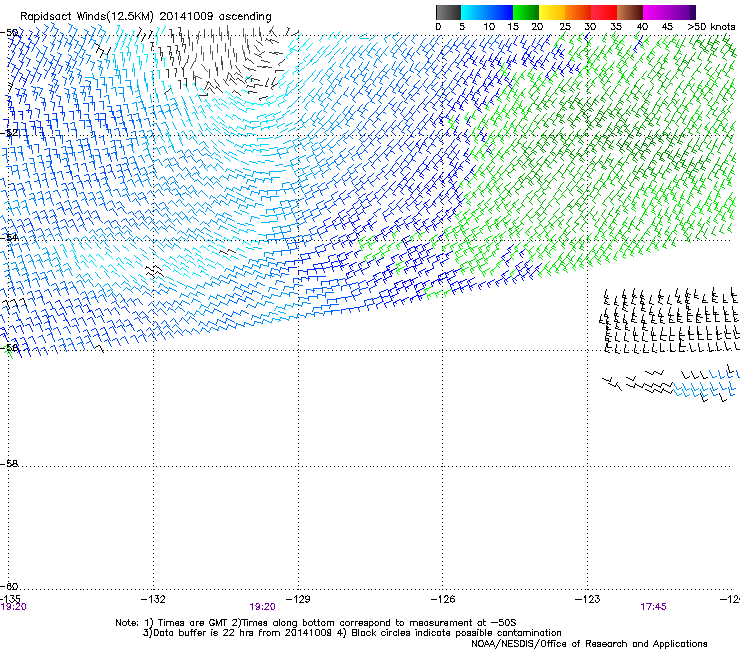This screenshot has width=740, height=650.
Task: Click the latitude label '-58'
Action: 9,464
